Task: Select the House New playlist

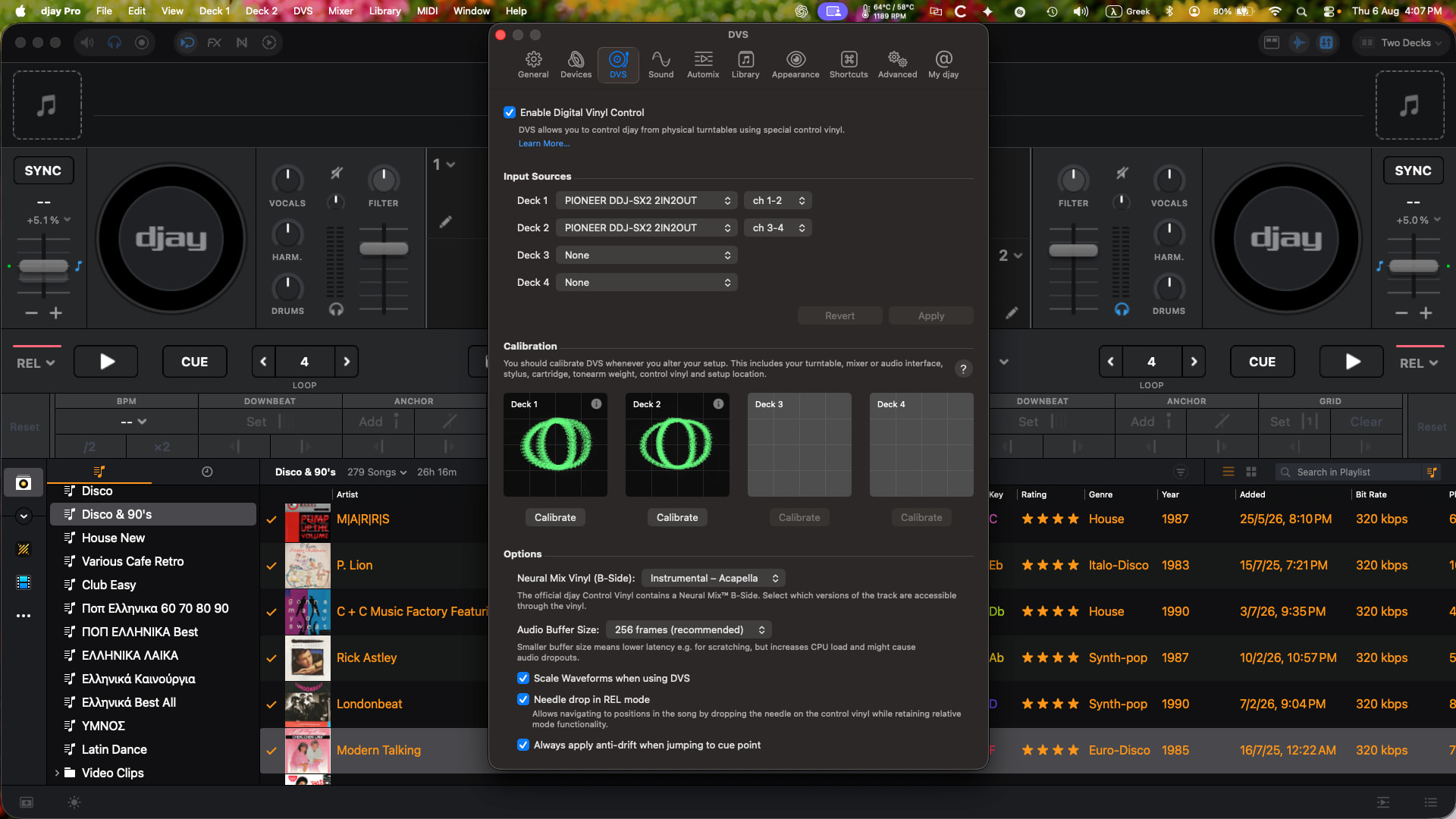Action: coord(153,538)
